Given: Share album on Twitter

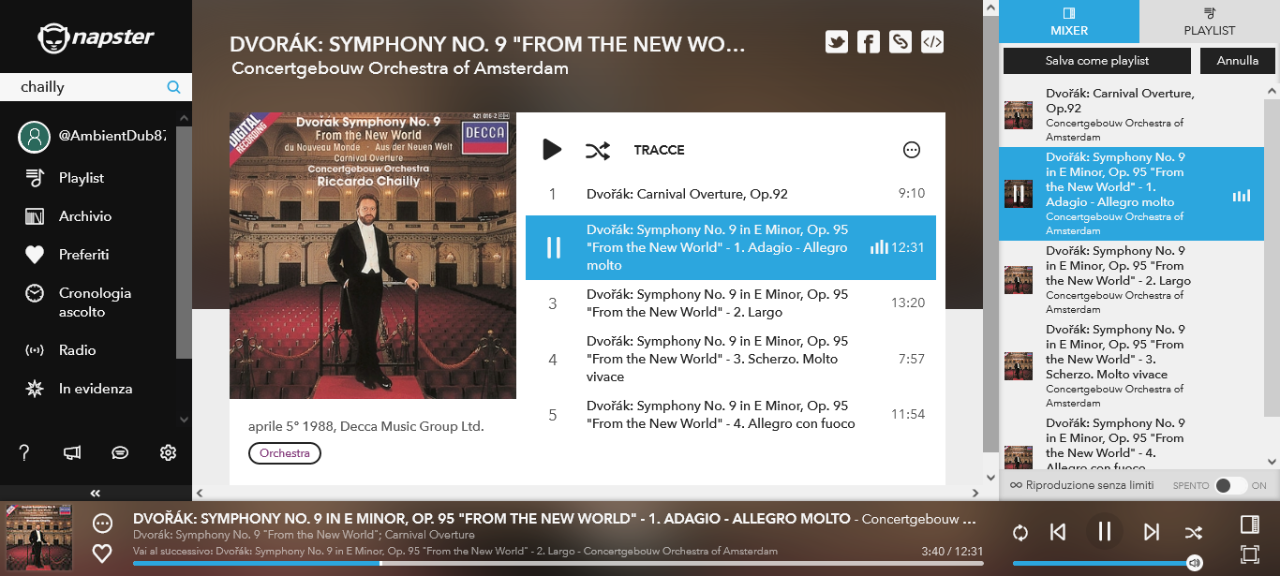Looking at the screenshot, I should coord(837,42).
